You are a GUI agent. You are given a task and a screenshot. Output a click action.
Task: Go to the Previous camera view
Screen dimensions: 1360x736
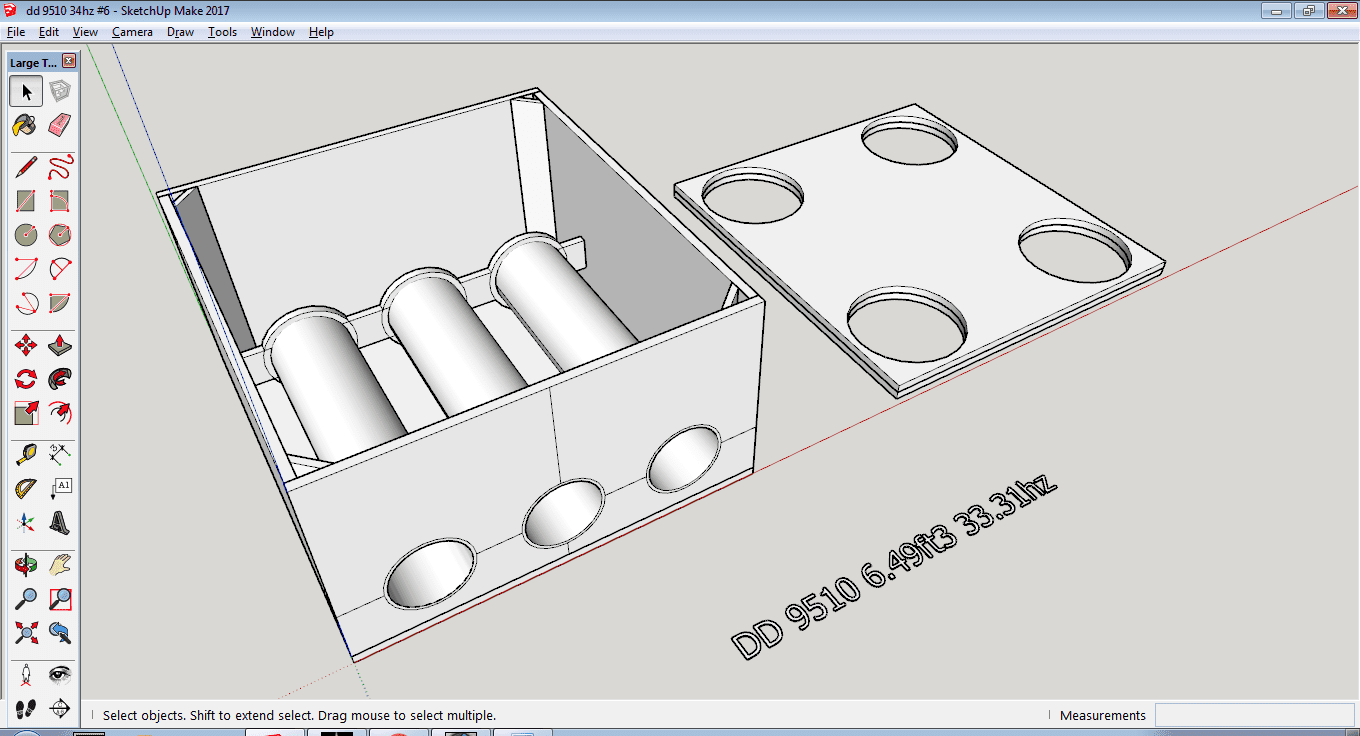coord(60,633)
